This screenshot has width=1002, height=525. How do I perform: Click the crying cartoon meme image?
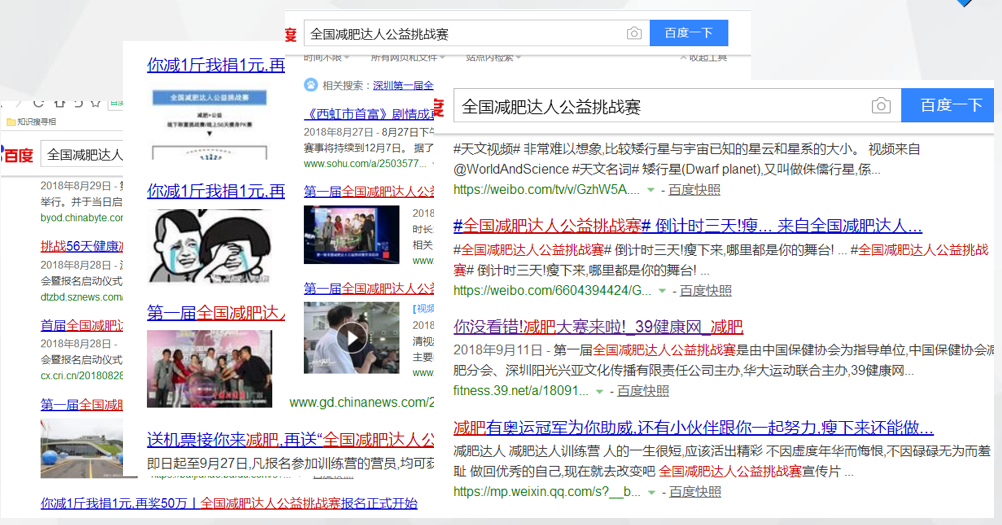(210, 246)
